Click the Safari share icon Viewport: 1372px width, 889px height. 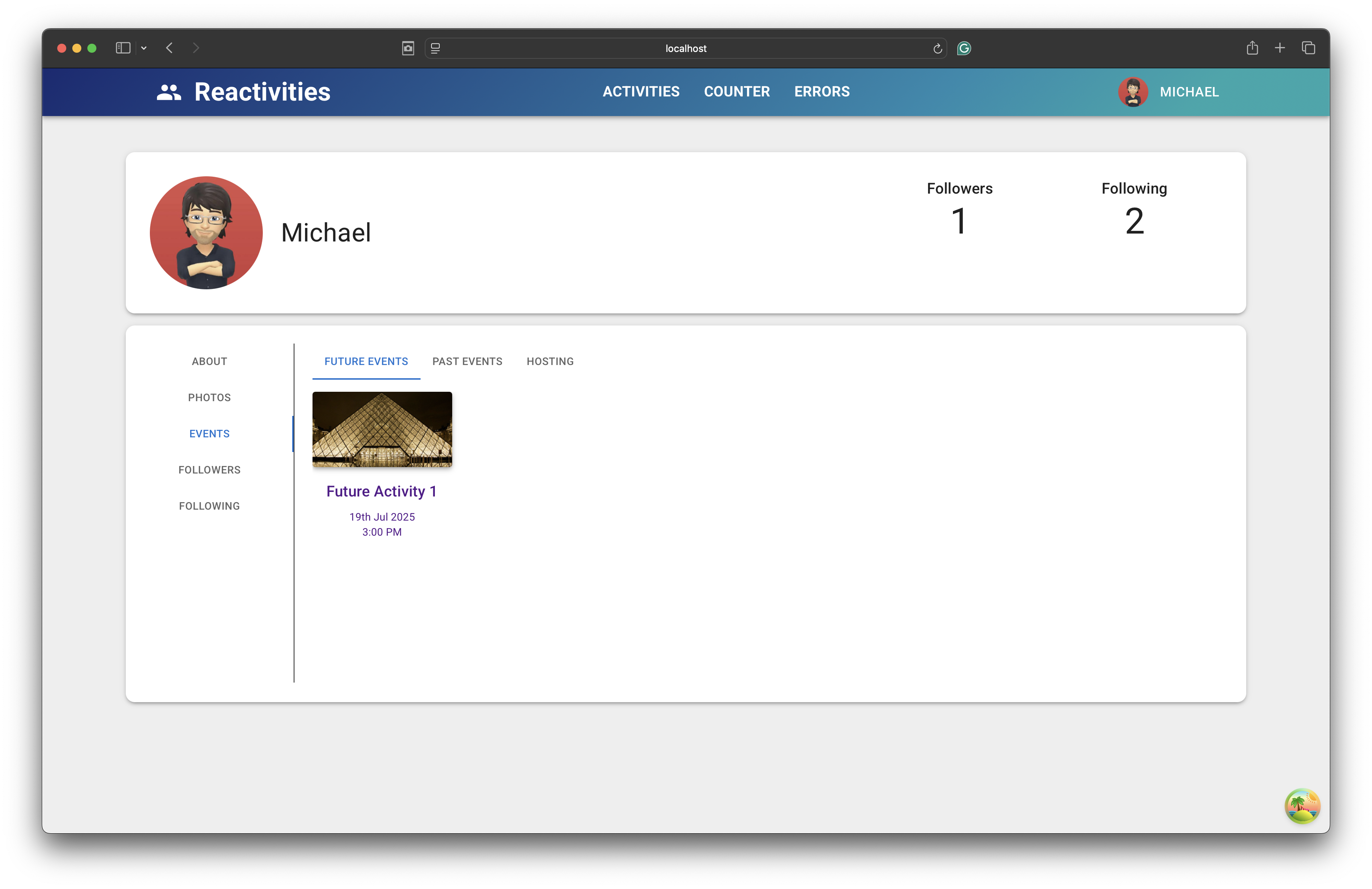(1252, 48)
